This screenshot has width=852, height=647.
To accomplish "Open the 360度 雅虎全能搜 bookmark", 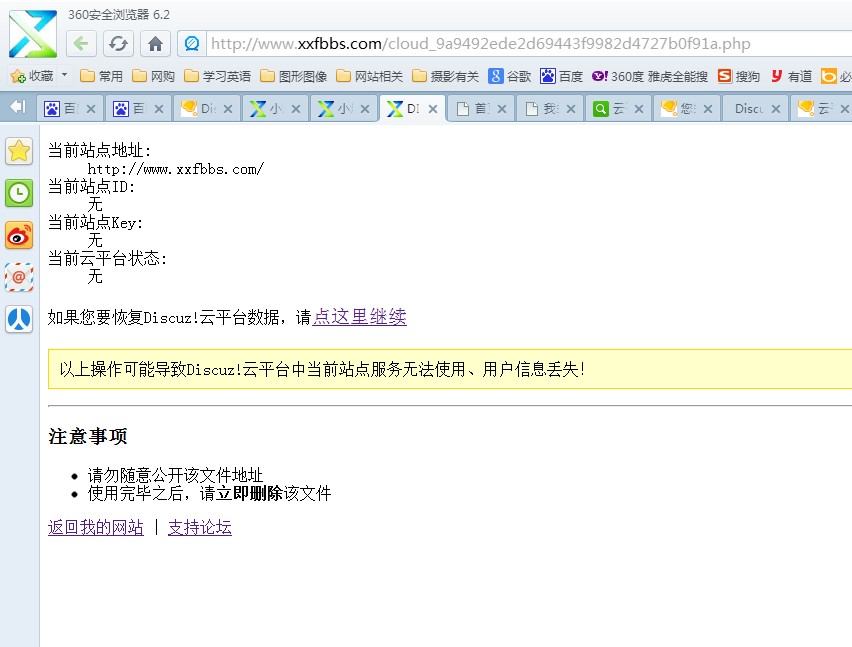I will (x=650, y=76).
